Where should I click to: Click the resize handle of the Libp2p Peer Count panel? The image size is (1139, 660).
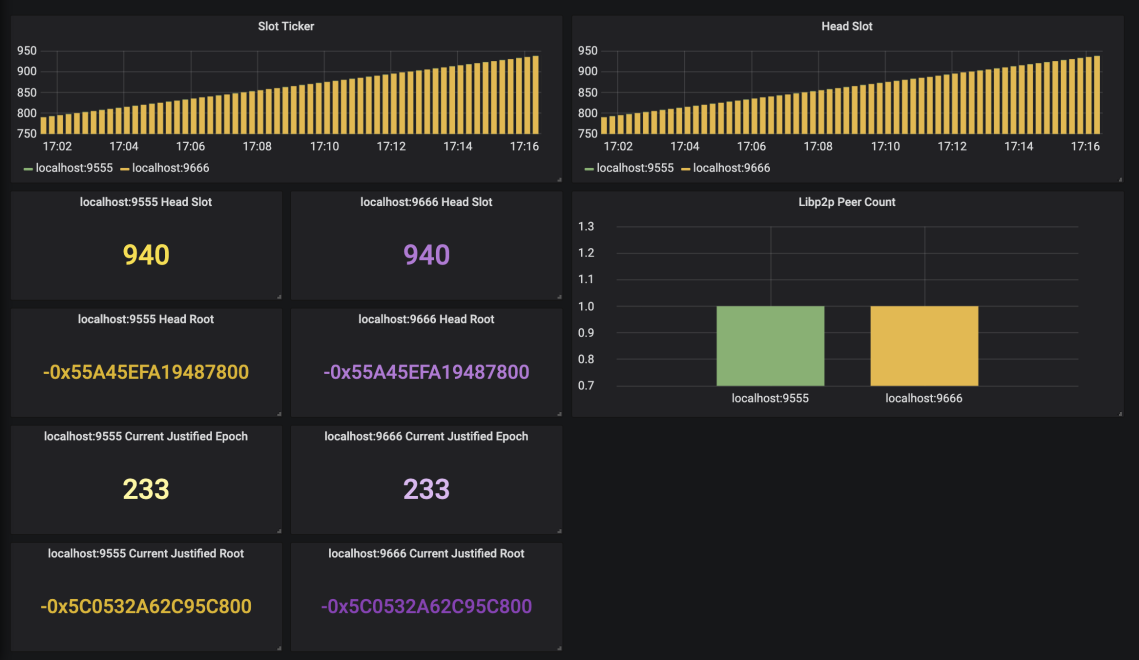pos(1121,412)
